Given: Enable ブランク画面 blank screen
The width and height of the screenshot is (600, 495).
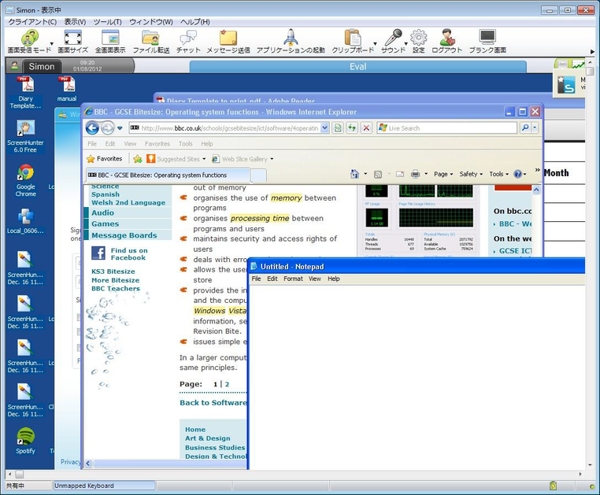Looking at the screenshot, I should (487, 39).
